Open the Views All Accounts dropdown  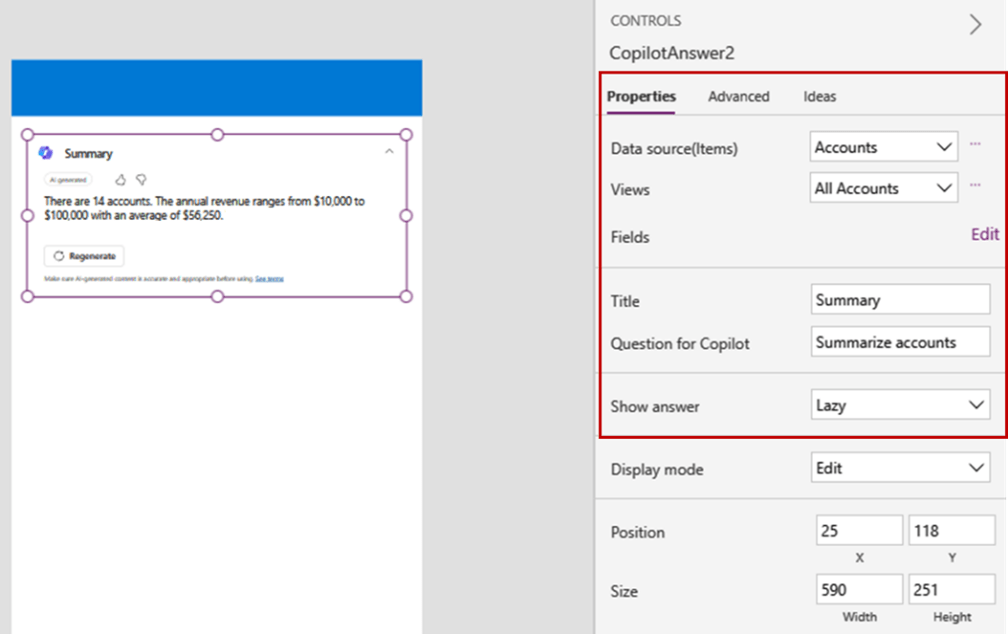point(883,188)
